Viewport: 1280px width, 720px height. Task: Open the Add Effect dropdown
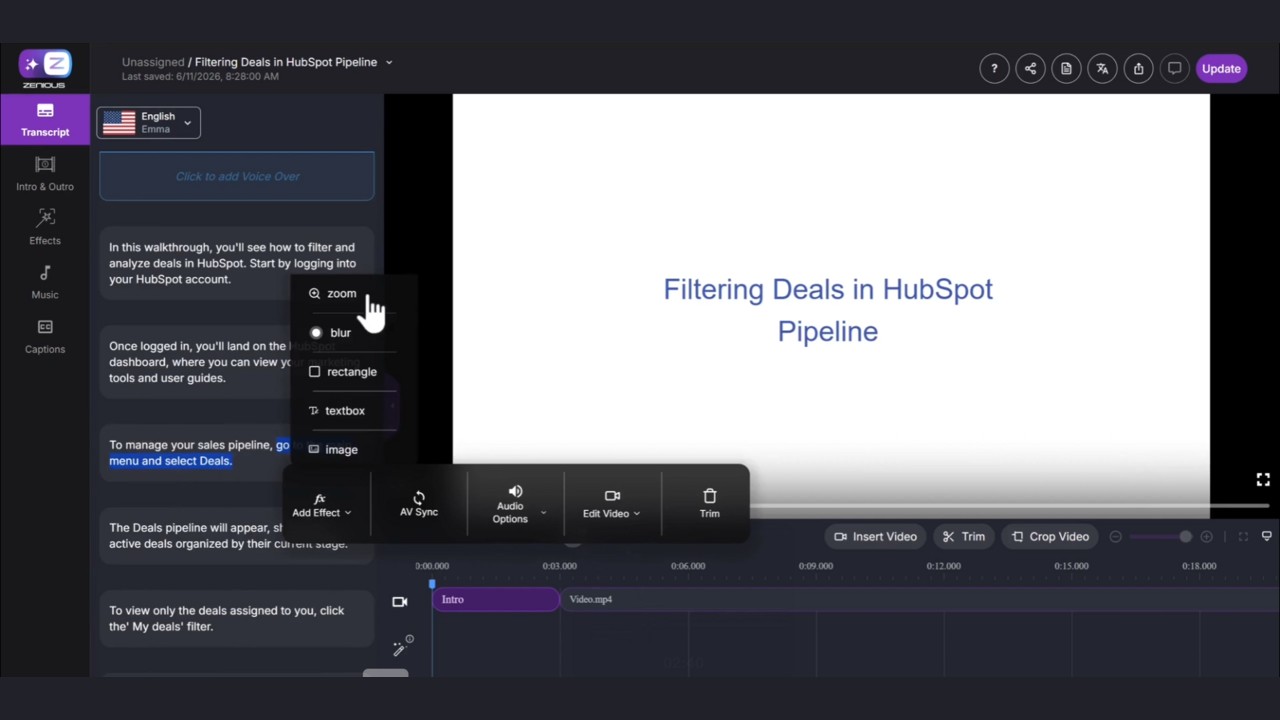click(321, 505)
